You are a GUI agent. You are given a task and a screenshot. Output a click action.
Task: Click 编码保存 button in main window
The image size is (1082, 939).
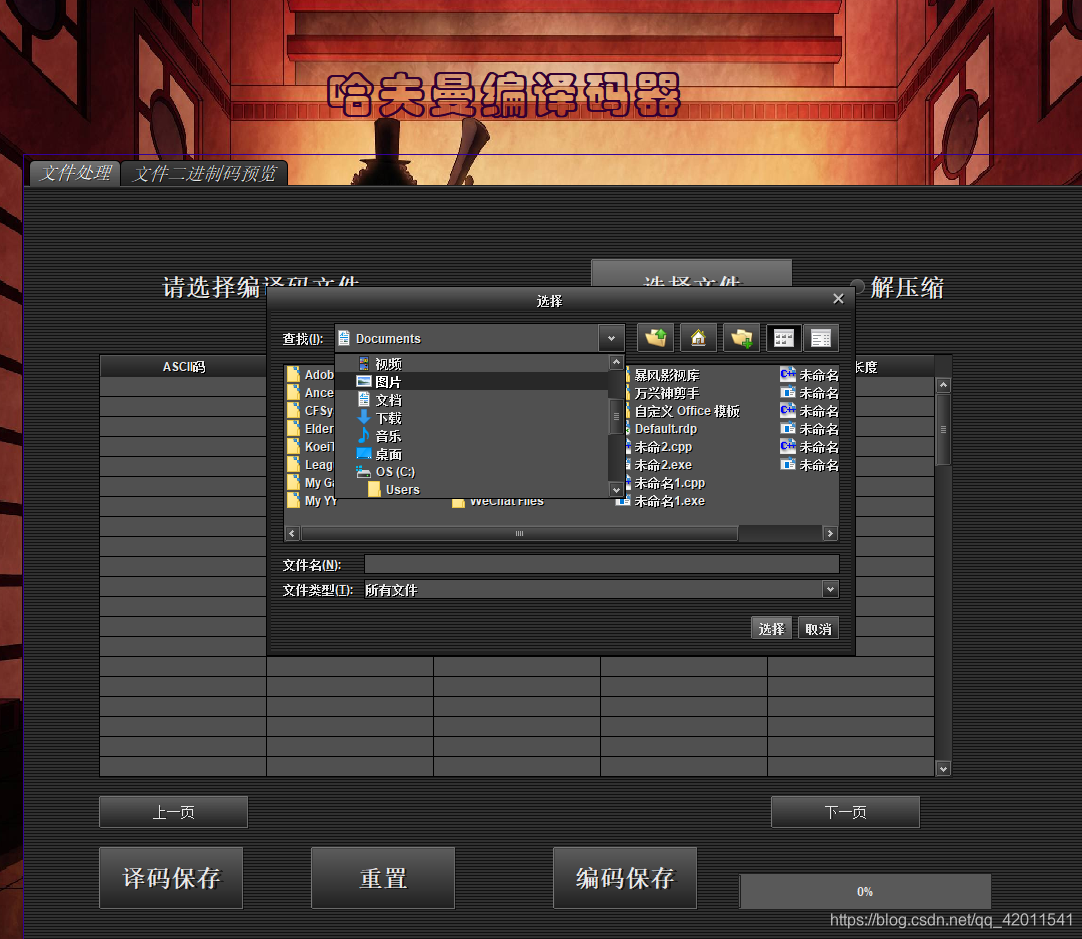(x=625, y=878)
